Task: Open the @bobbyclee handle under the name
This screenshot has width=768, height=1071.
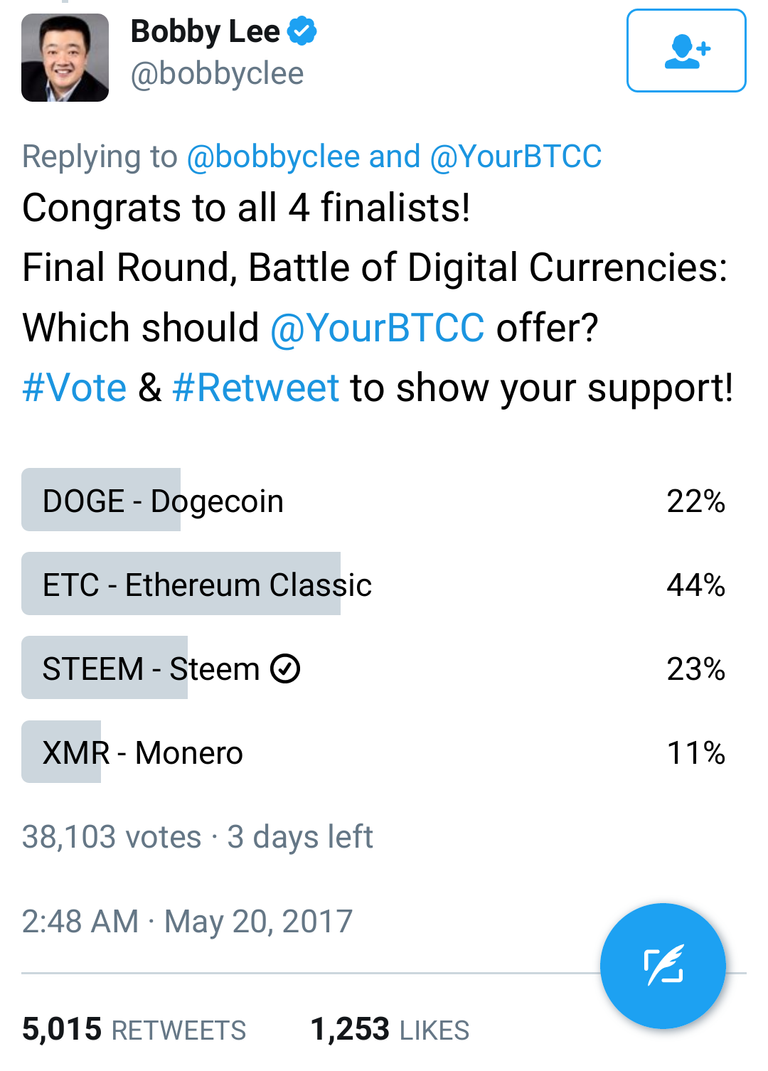Action: coord(217,74)
